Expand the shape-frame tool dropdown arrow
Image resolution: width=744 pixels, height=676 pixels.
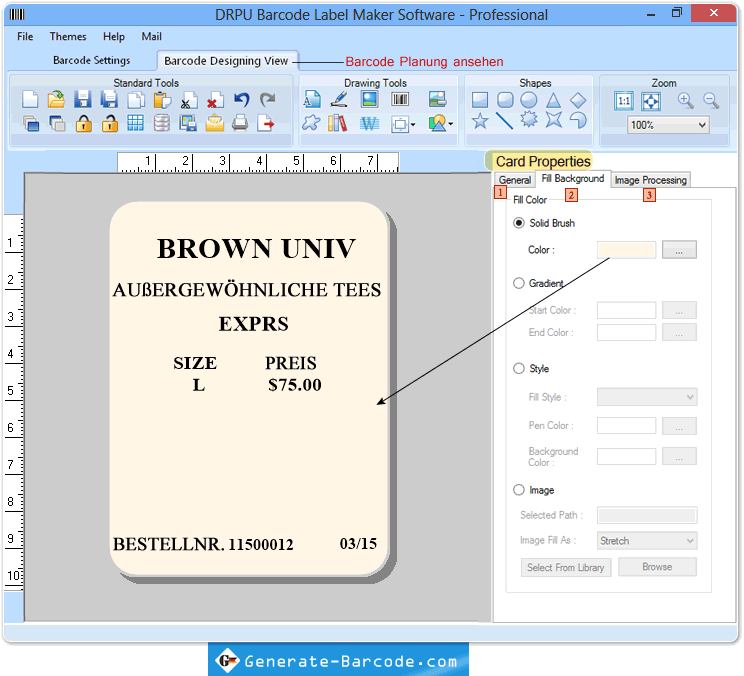coord(413,125)
